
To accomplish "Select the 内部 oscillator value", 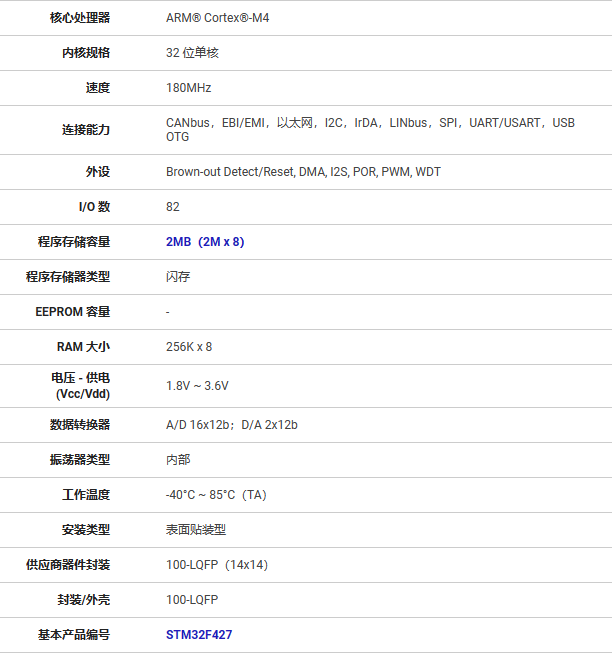I will coord(178,460).
